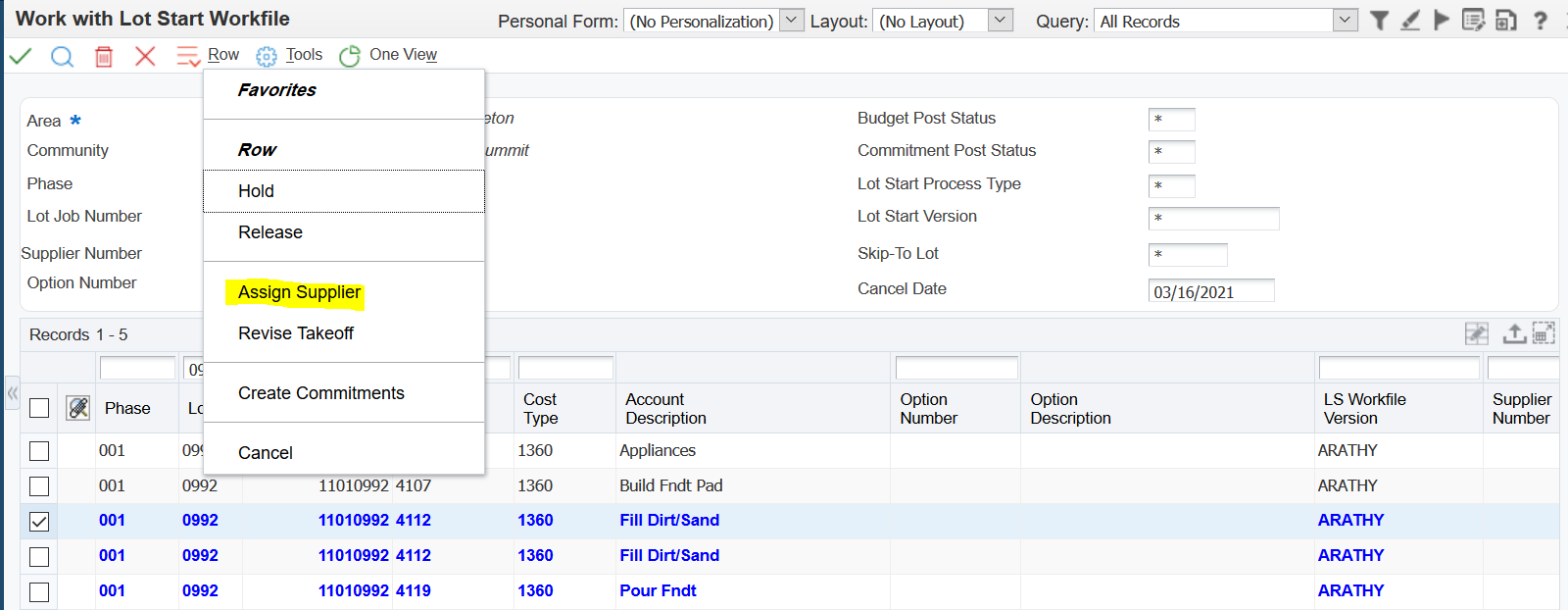Click the customize grid icon
1568x610 pixels.
pyautogui.click(x=1477, y=333)
